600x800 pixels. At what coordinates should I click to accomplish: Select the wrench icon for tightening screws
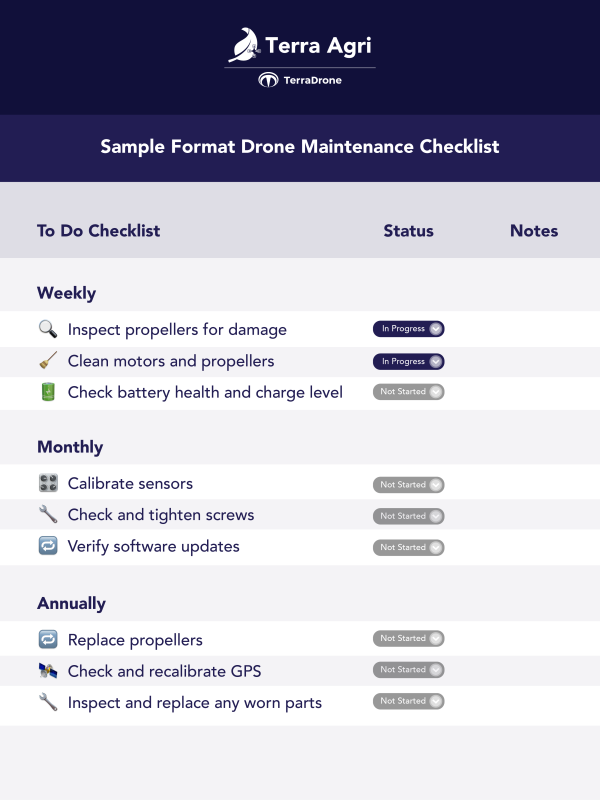(48, 516)
